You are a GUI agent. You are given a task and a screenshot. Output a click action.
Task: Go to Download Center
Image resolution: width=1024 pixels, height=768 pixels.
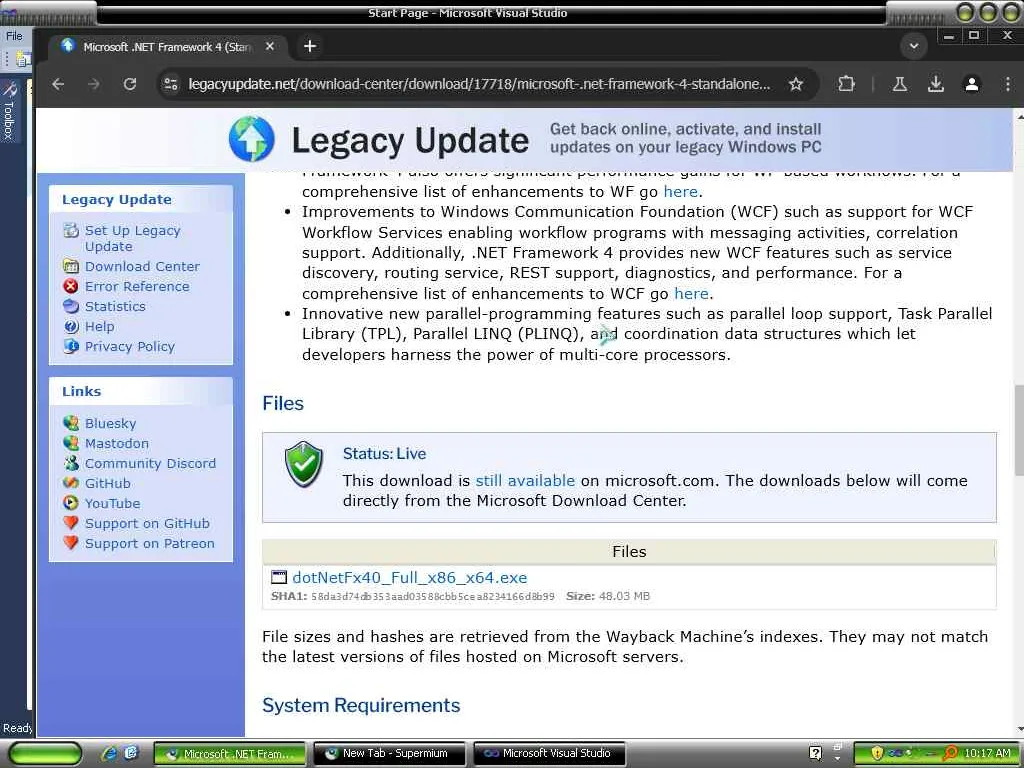(x=142, y=266)
